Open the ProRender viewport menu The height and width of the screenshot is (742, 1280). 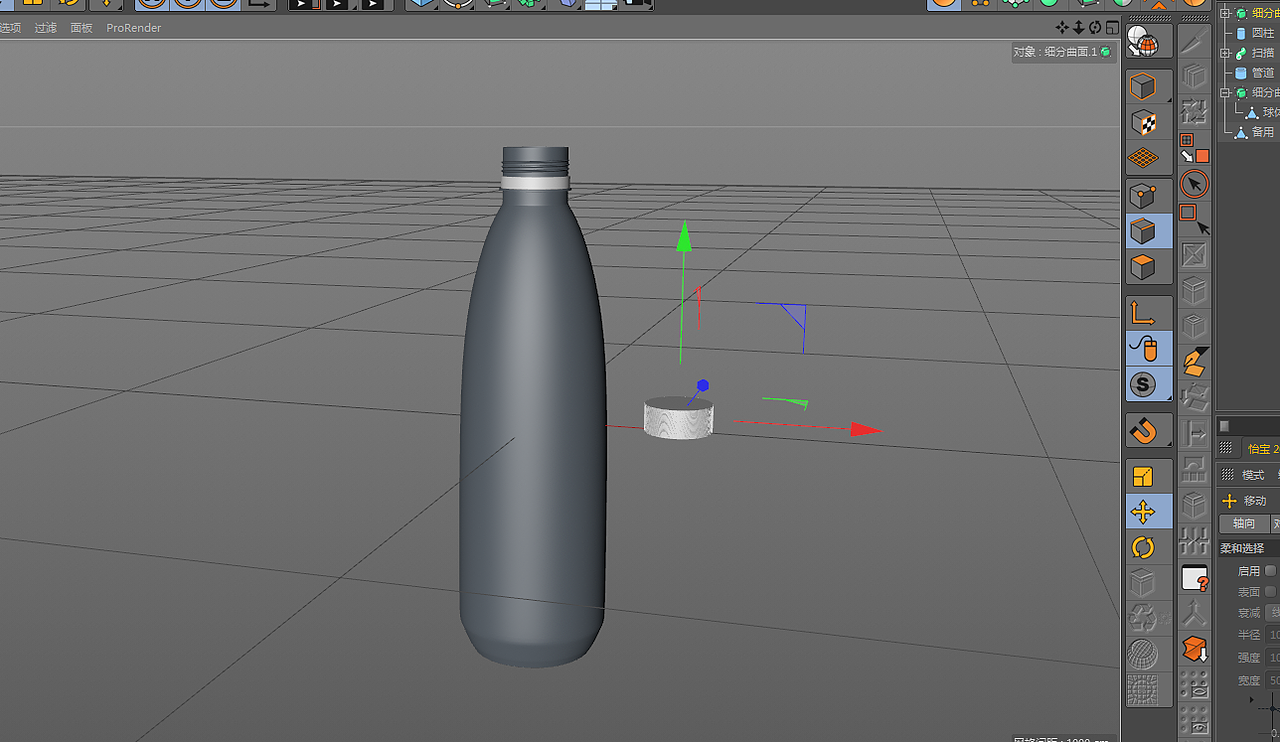[134, 28]
